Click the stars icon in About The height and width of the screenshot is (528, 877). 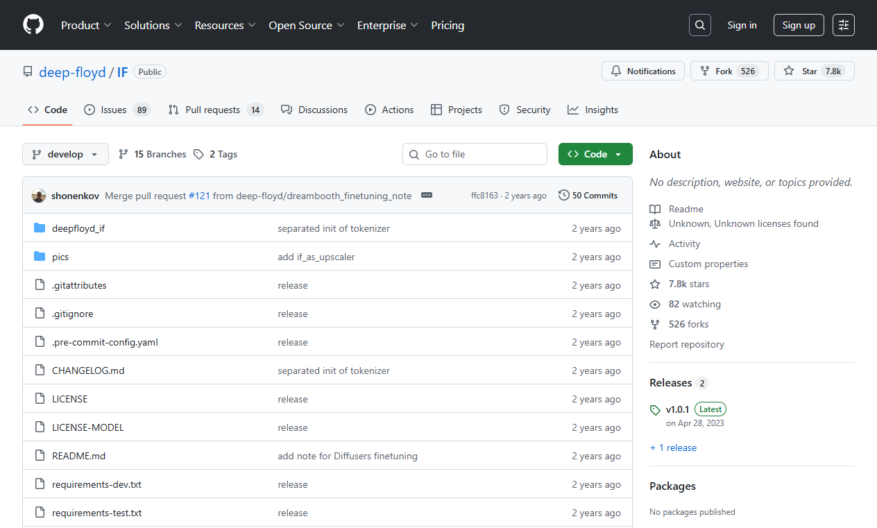[655, 284]
